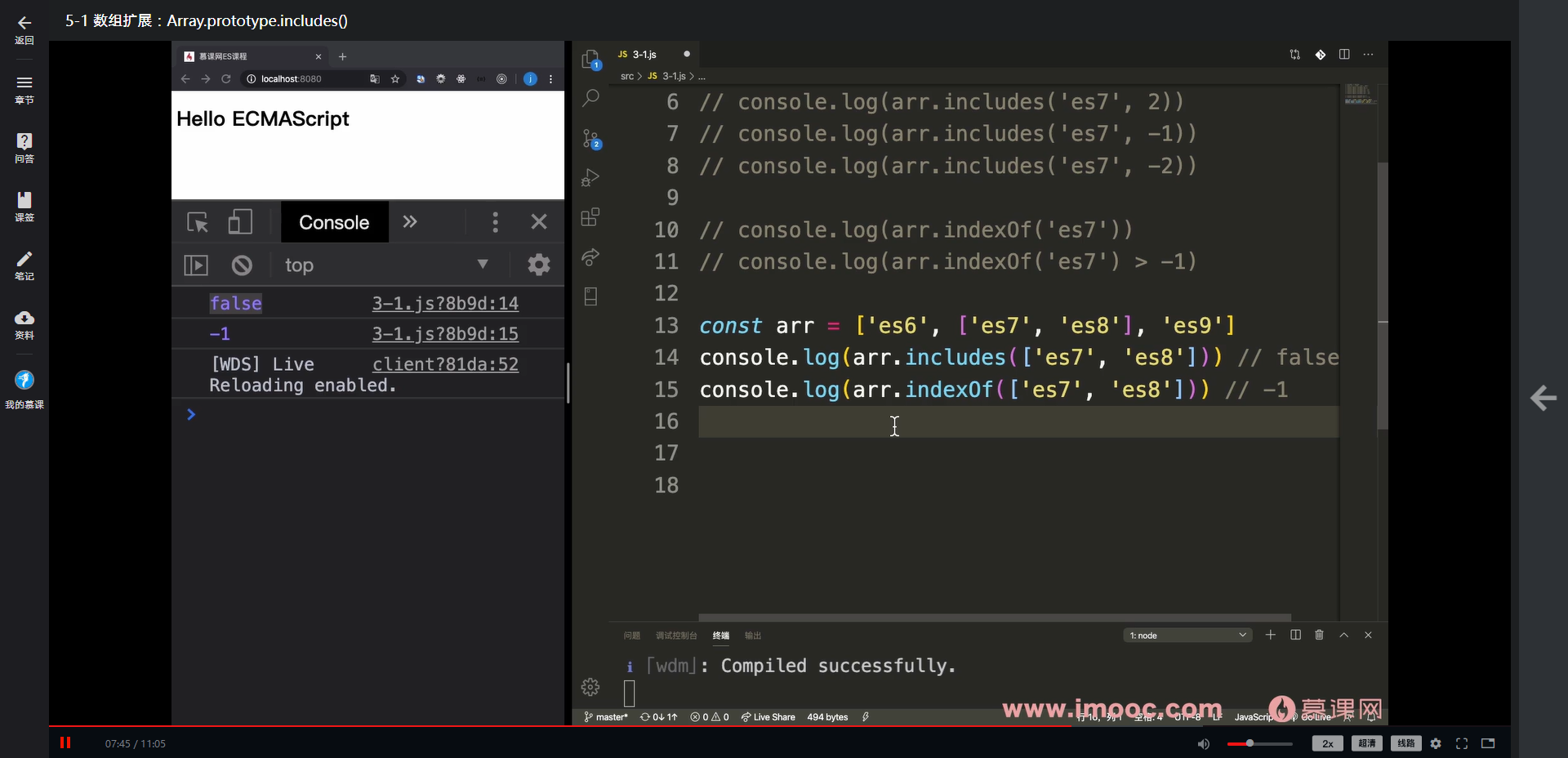The height and width of the screenshot is (758, 1568).
Task: Toggle the console sidebar panel
Action: (x=196, y=265)
